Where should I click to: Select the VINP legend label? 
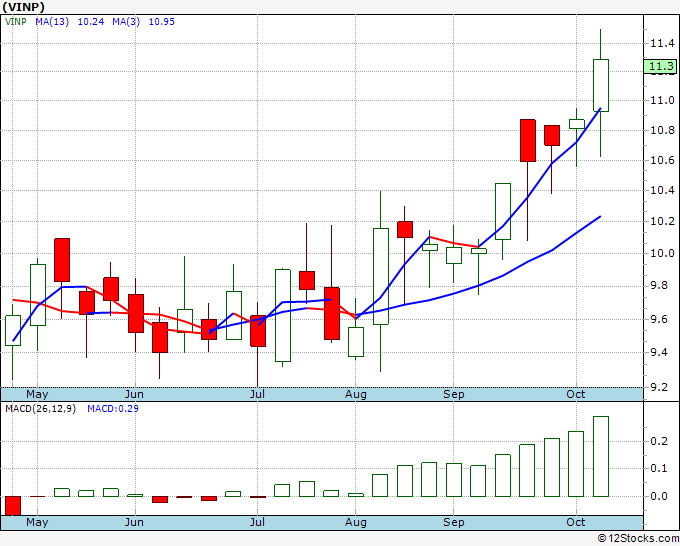(16, 22)
